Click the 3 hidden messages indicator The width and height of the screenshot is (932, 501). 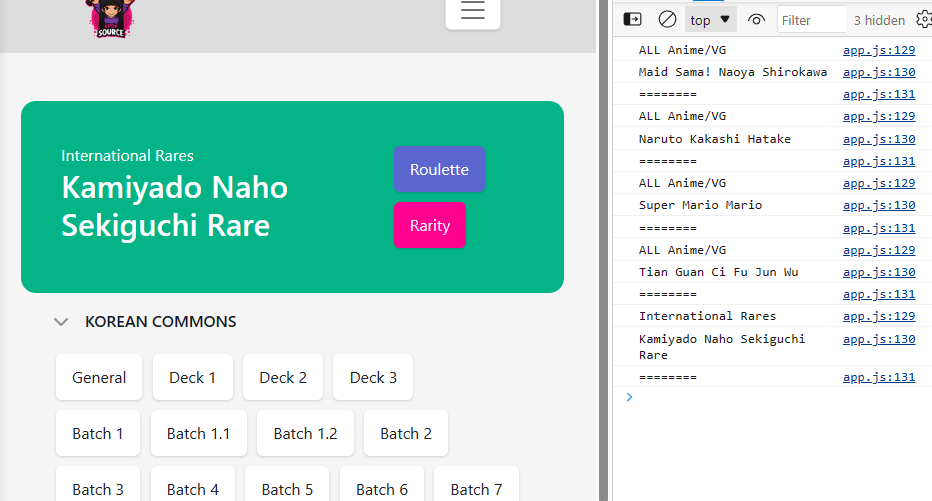click(x=879, y=20)
